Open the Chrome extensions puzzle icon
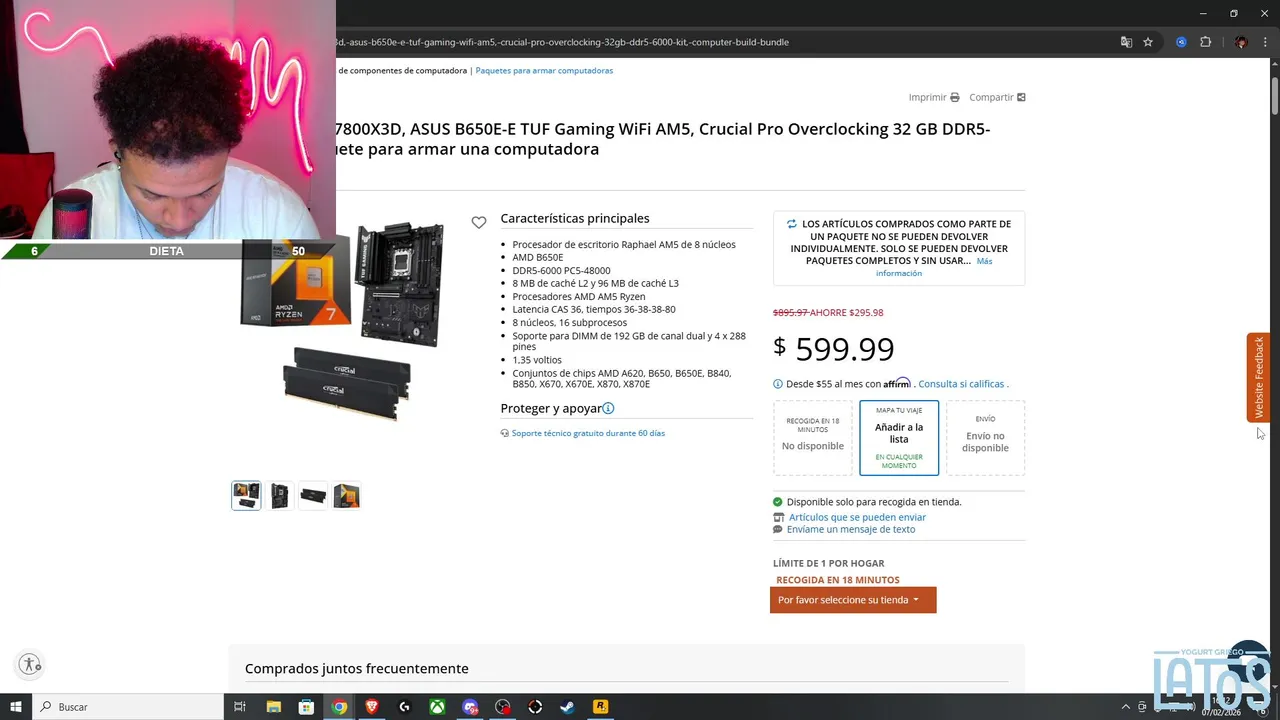This screenshot has height=720, width=1280. 1205,42
